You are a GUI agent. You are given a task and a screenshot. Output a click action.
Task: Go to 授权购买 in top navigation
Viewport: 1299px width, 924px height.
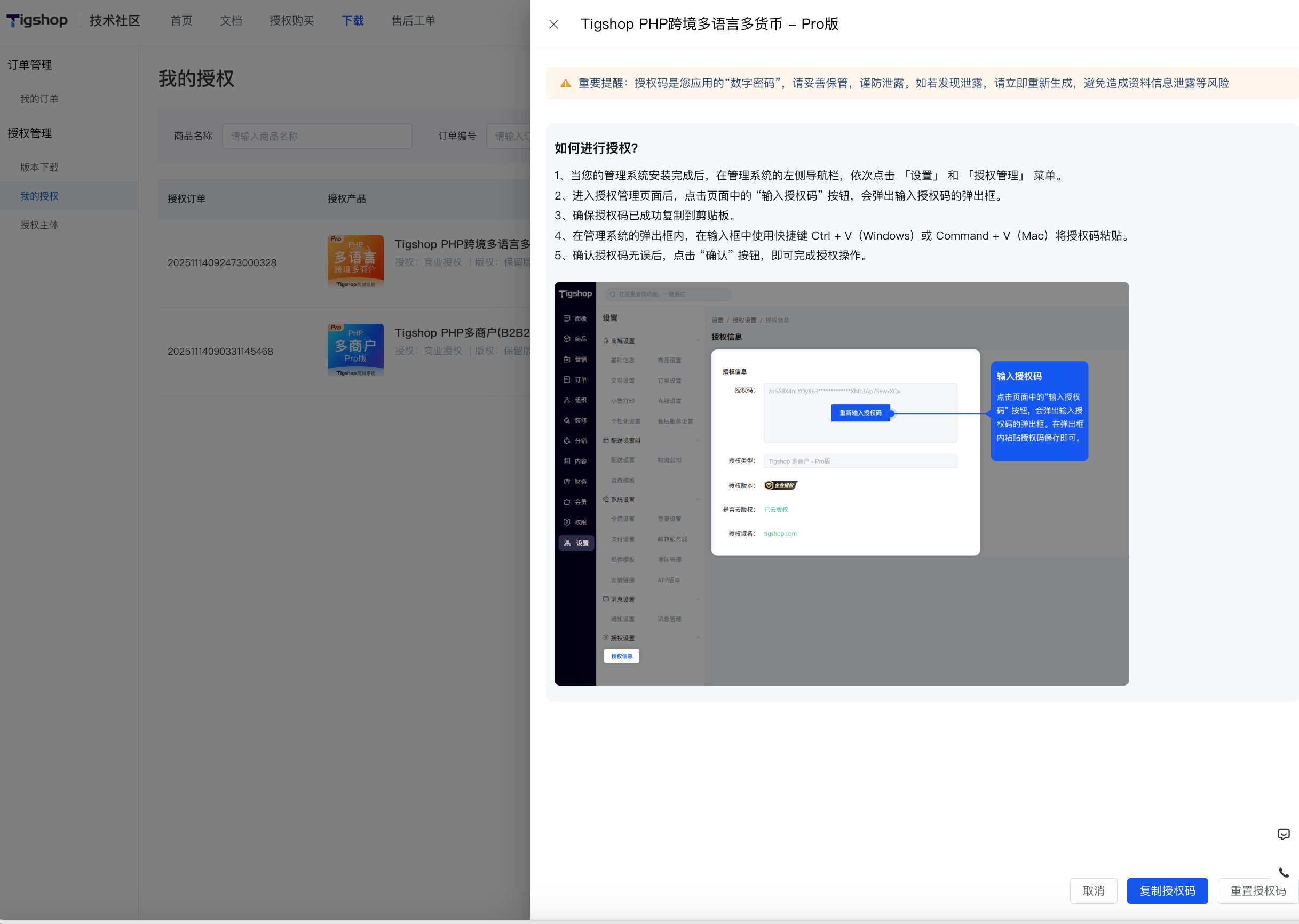tap(291, 21)
